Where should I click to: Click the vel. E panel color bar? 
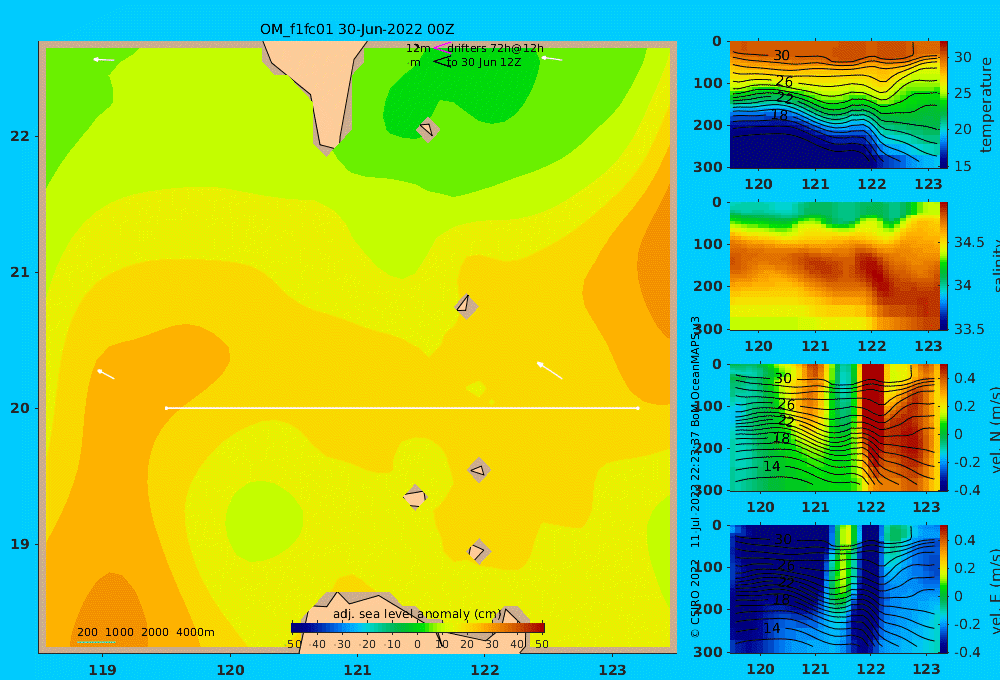point(943,589)
